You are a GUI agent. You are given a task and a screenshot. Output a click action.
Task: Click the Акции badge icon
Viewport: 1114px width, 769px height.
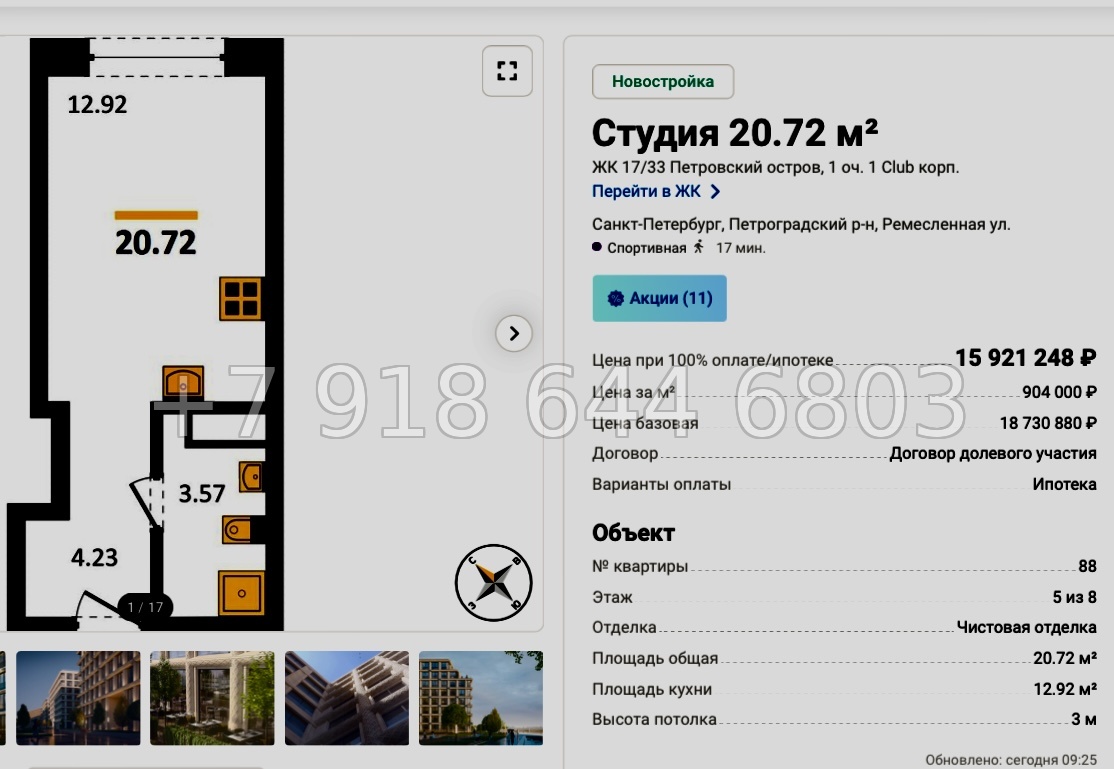(x=615, y=299)
